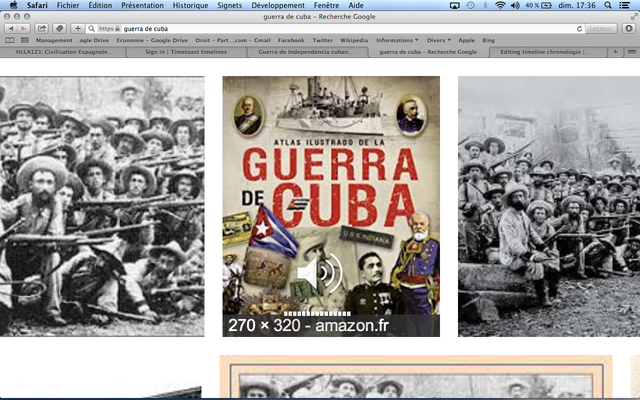Expand the Divers bookmarks folder
Viewport: 640px width, 400px height.
click(x=439, y=40)
